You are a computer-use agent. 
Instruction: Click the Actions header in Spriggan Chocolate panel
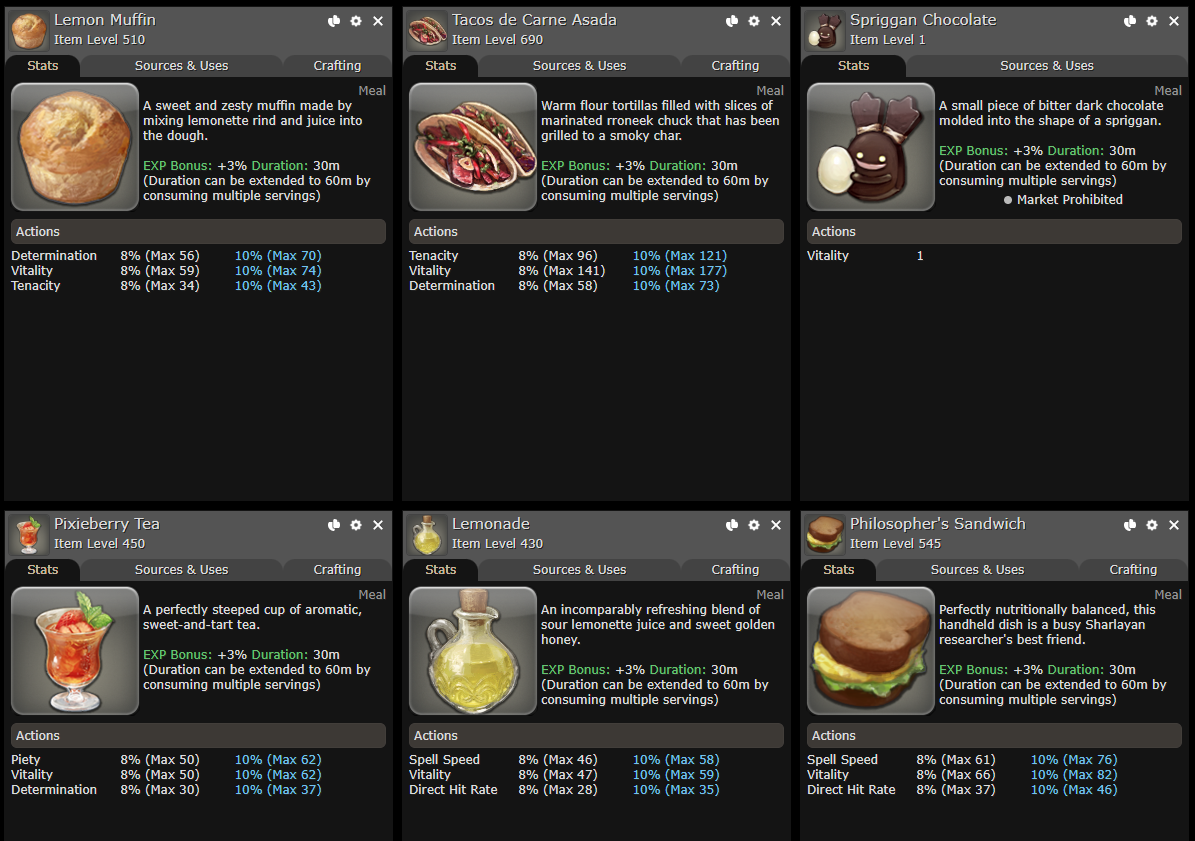(x=994, y=232)
